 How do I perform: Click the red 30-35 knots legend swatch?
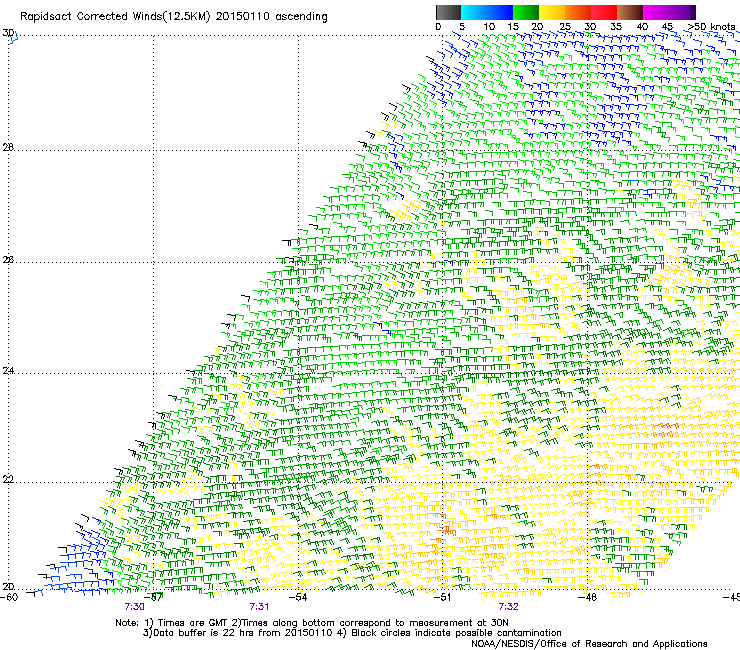[x=604, y=12]
